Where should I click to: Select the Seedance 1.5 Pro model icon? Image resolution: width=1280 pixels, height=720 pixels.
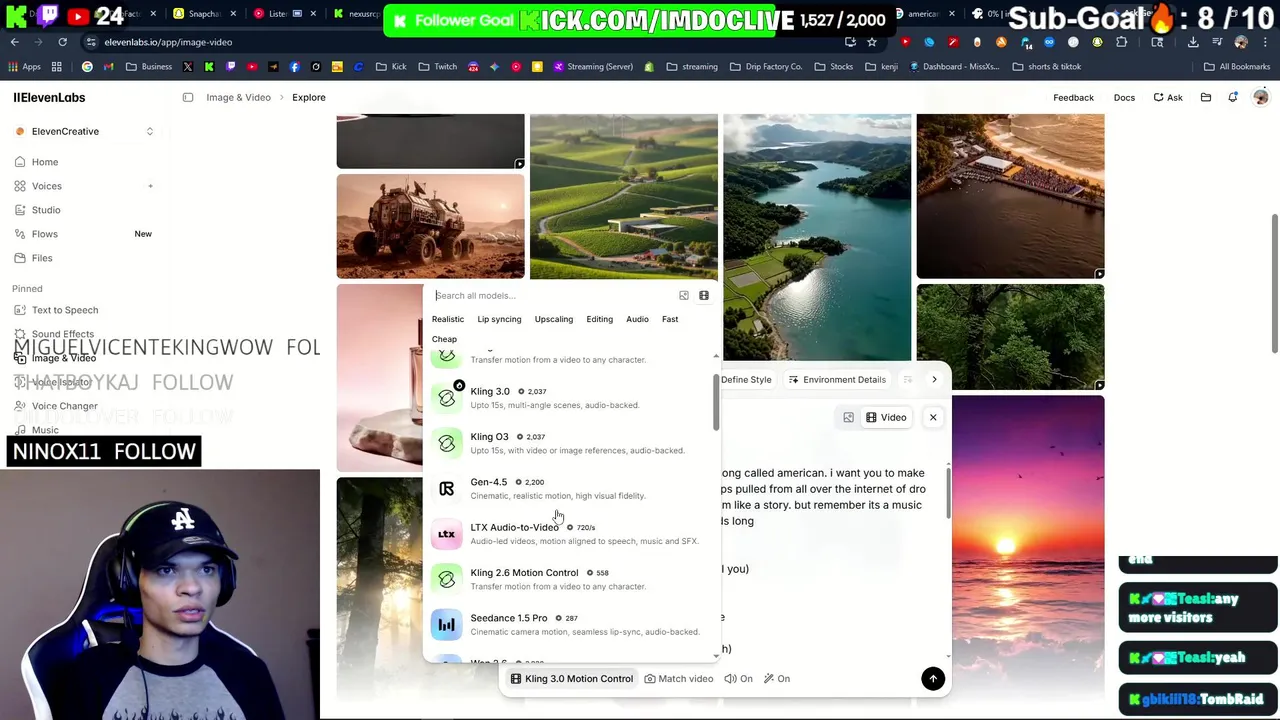point(447,624)
